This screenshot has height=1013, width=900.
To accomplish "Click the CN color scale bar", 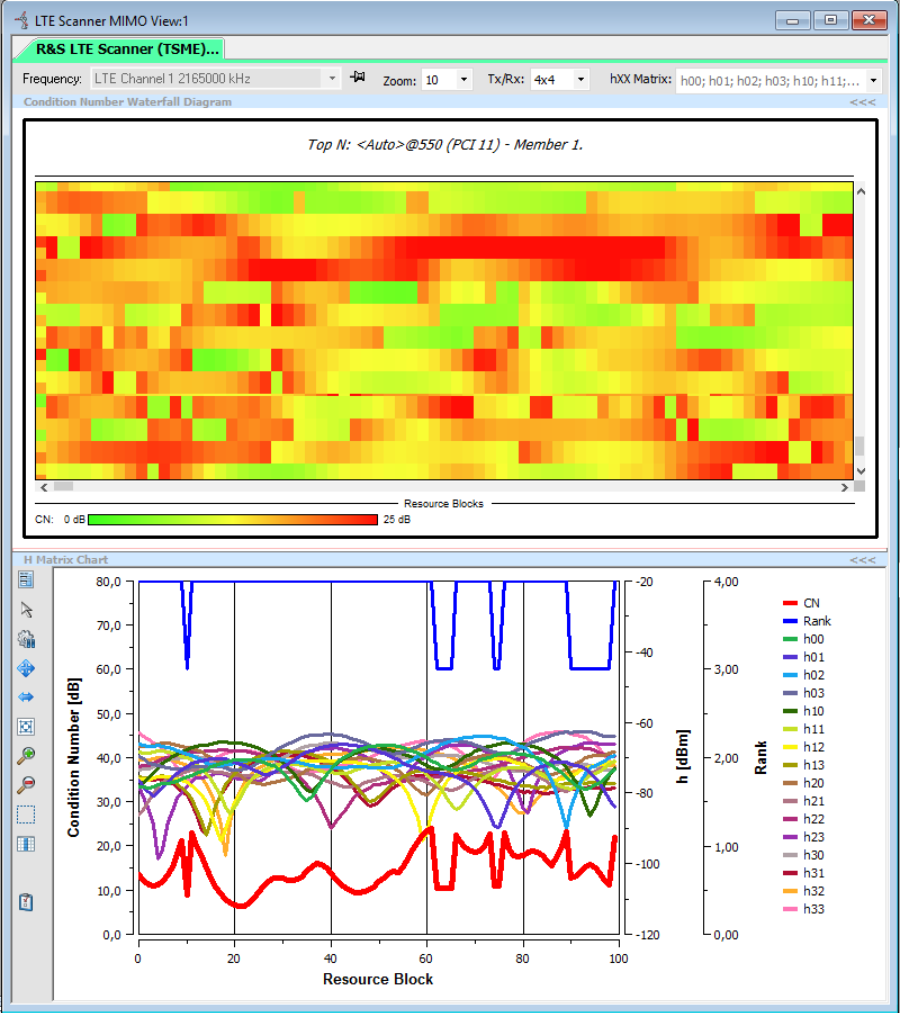I will [x=232, y=519].
